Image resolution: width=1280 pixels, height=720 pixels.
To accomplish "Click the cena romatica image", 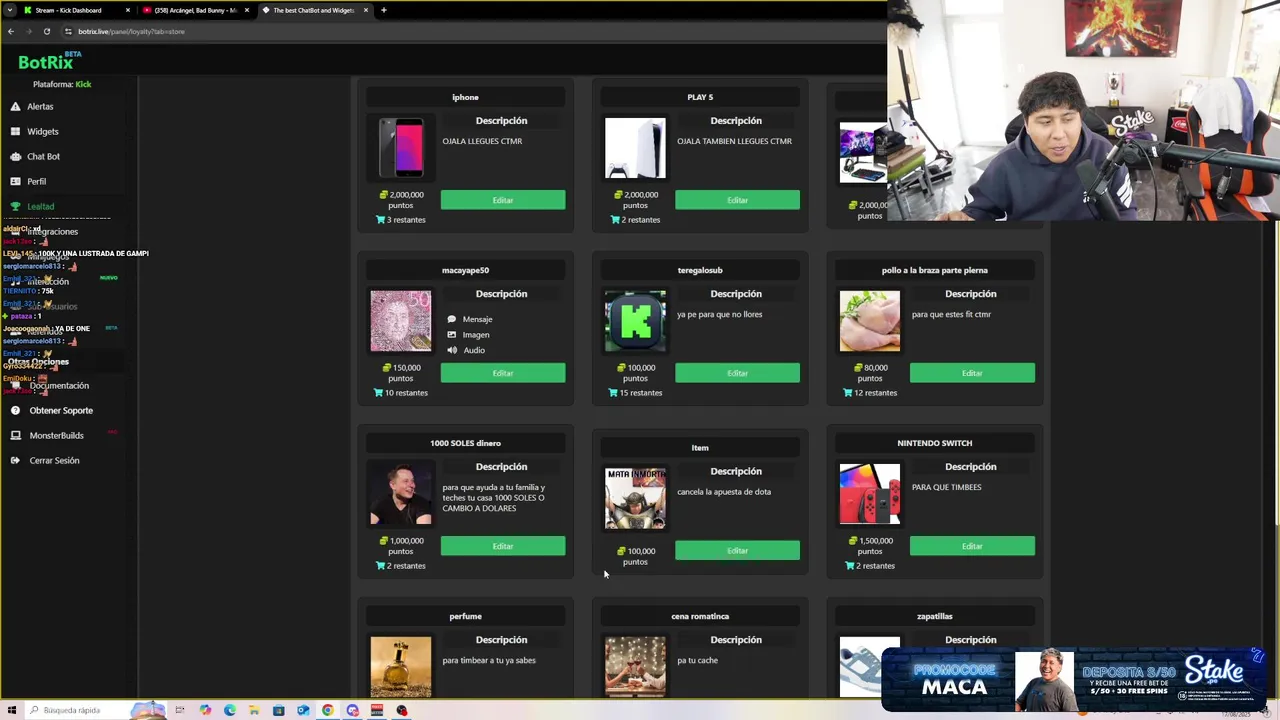I will (x=635, y=666).
